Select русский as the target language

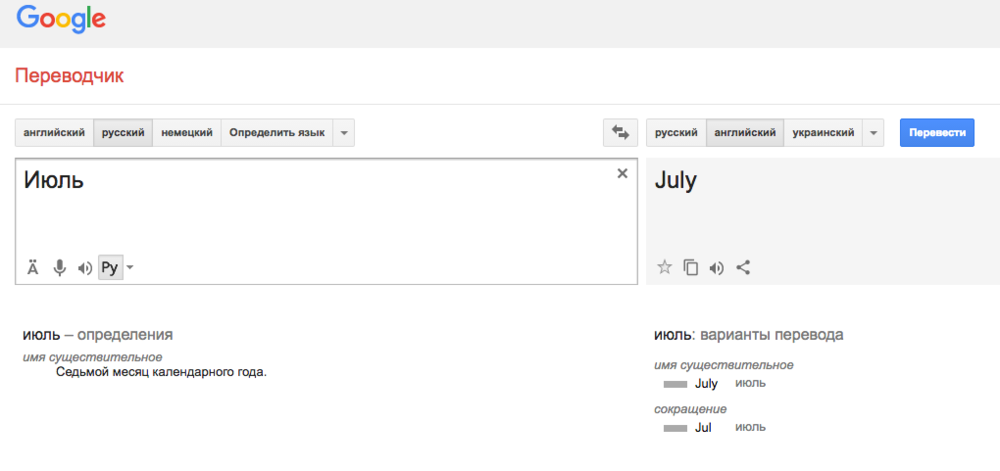pos(676,133)
